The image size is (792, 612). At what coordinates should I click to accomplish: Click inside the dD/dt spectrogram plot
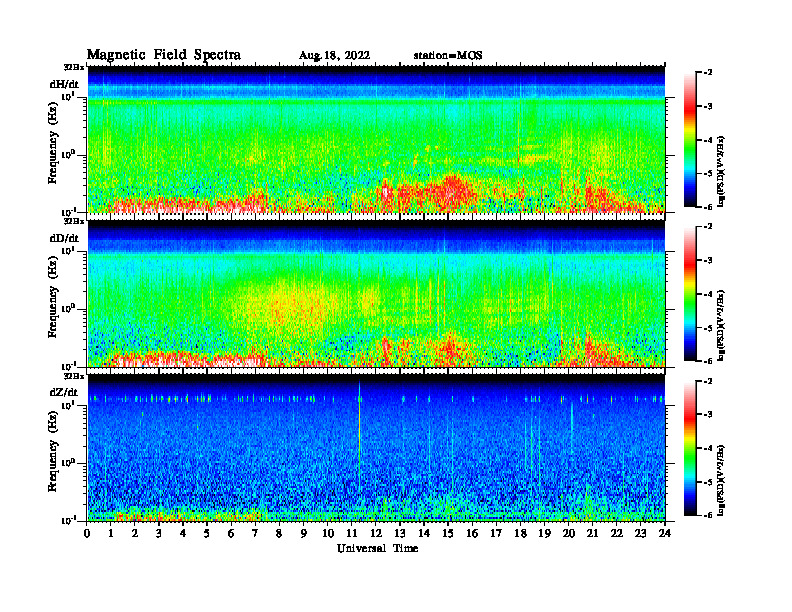(x=376, y=294)
